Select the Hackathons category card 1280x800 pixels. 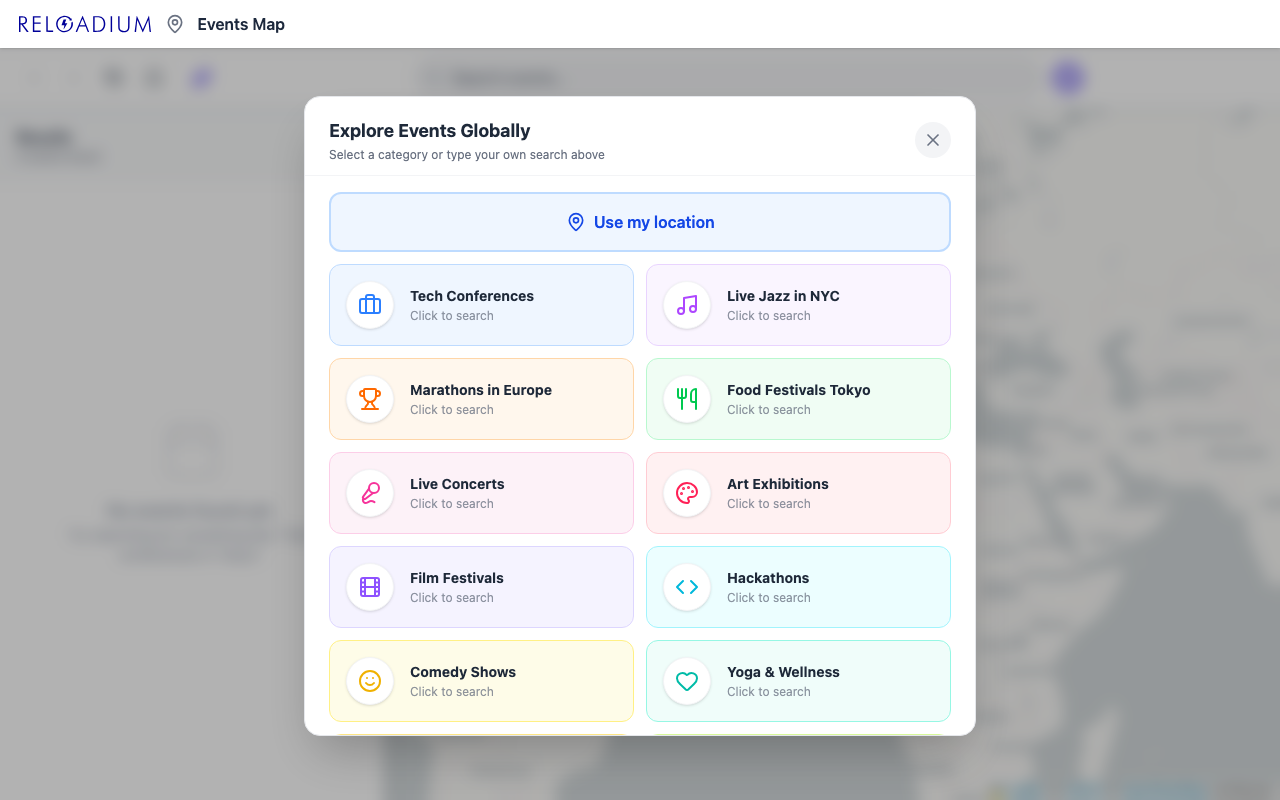point(798,586)
